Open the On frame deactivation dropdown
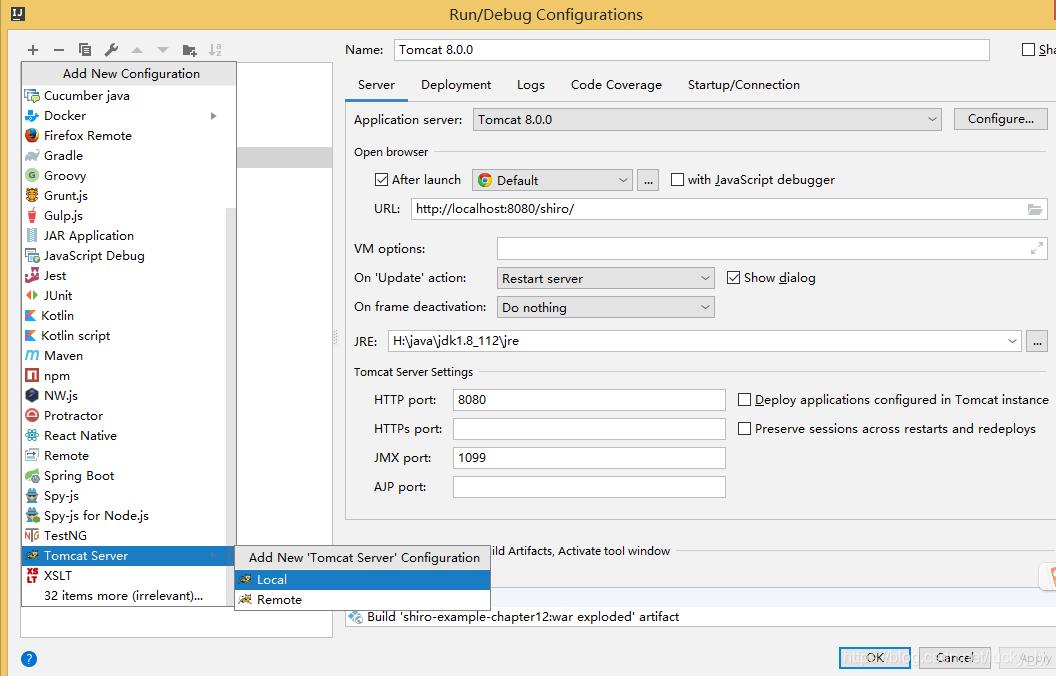This screenshot has width=1056, height=676. [x=605, y=307]
